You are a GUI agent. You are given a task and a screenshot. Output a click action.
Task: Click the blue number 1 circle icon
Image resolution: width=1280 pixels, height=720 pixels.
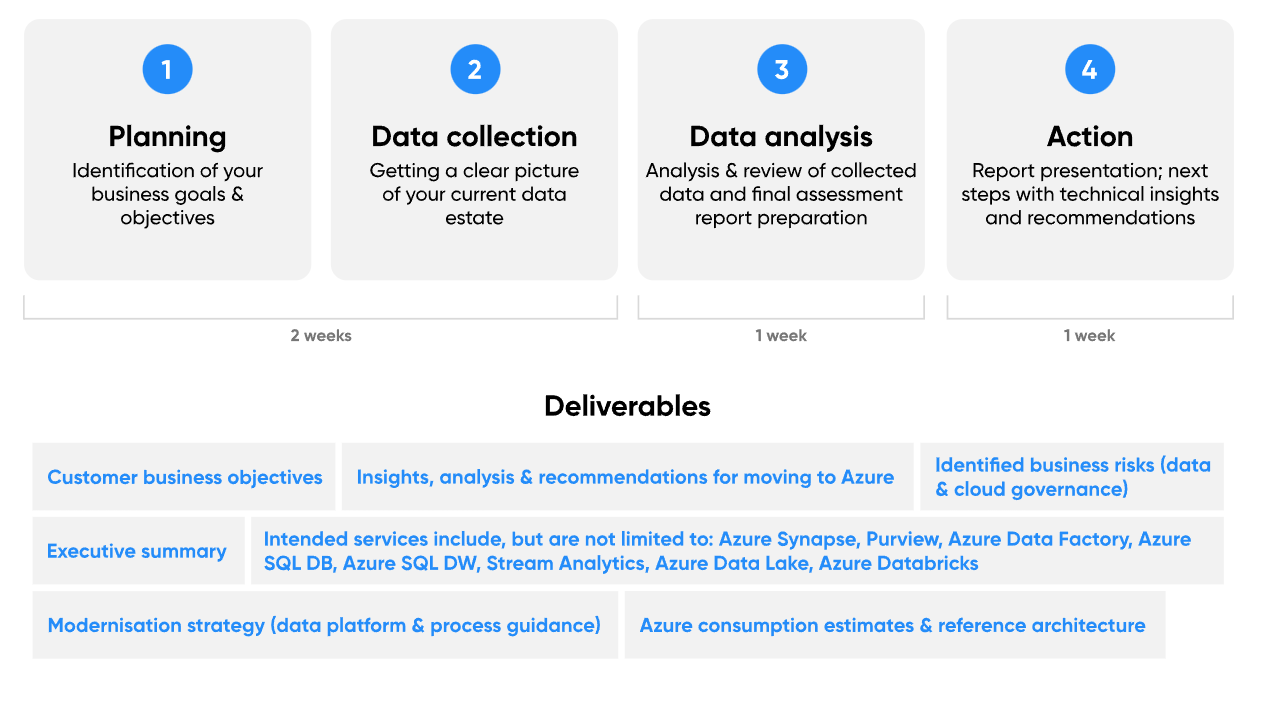point(167,69)
